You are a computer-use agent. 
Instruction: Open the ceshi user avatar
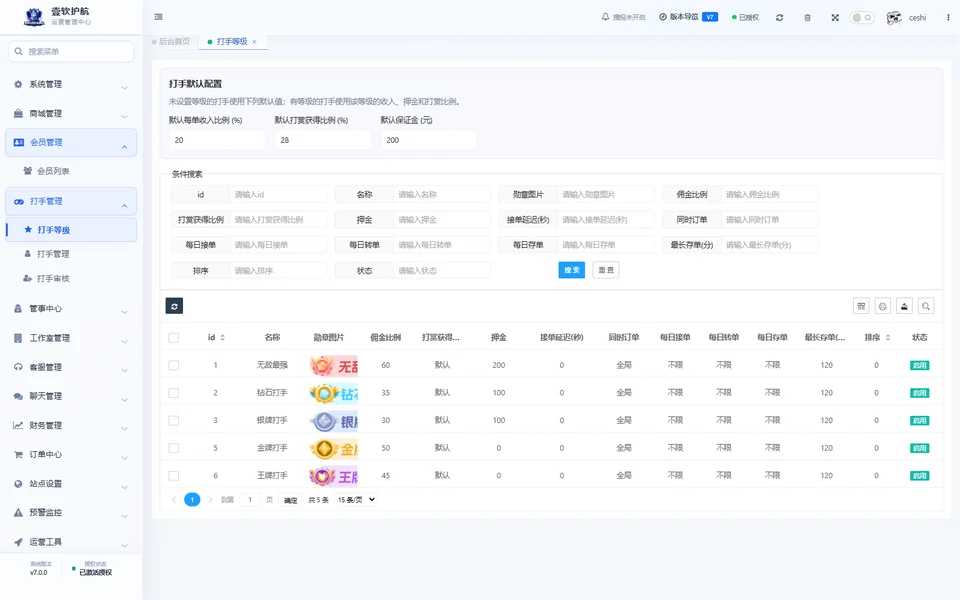[x=894, y=18]
